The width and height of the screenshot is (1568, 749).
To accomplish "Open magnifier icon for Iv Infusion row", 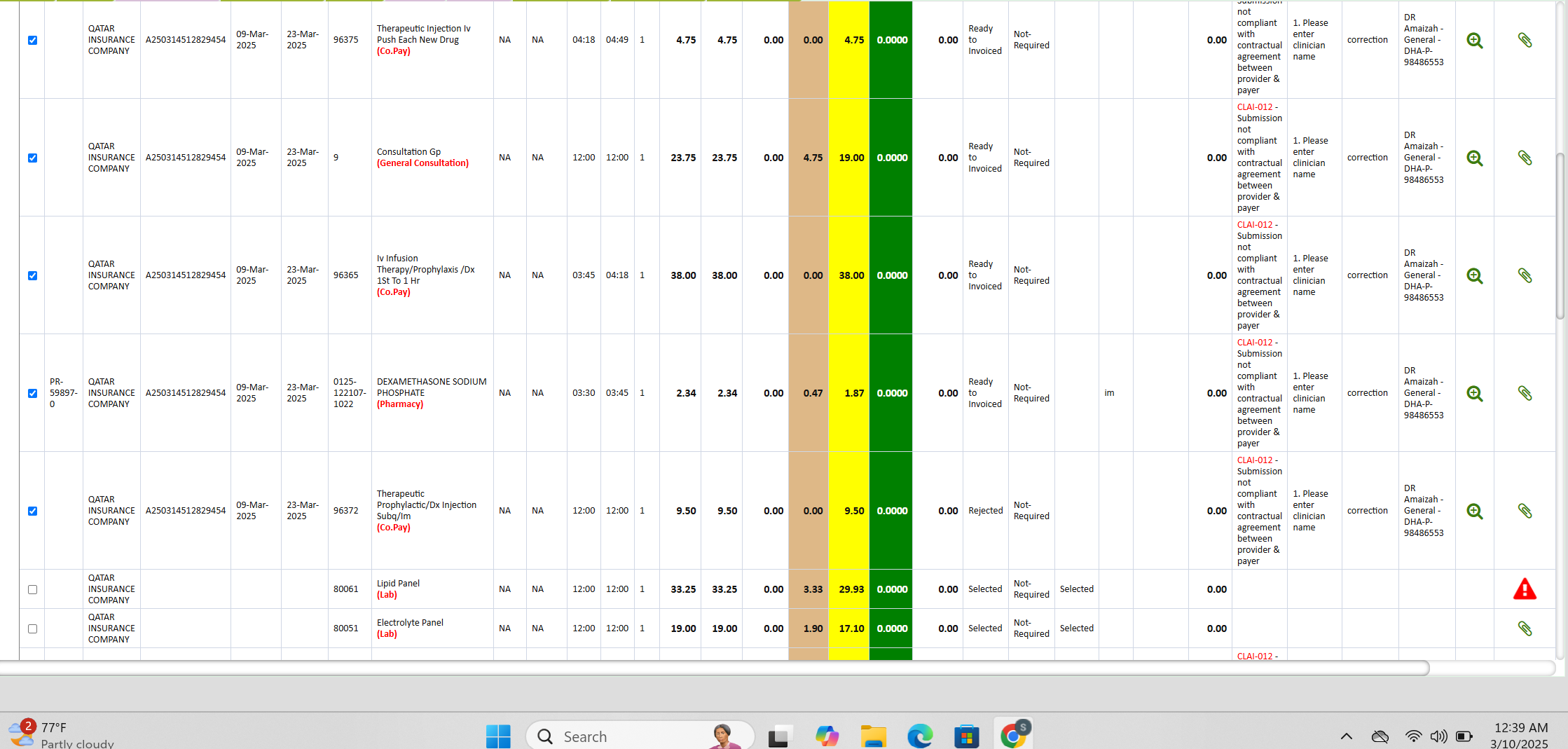I will [1474, 276].
